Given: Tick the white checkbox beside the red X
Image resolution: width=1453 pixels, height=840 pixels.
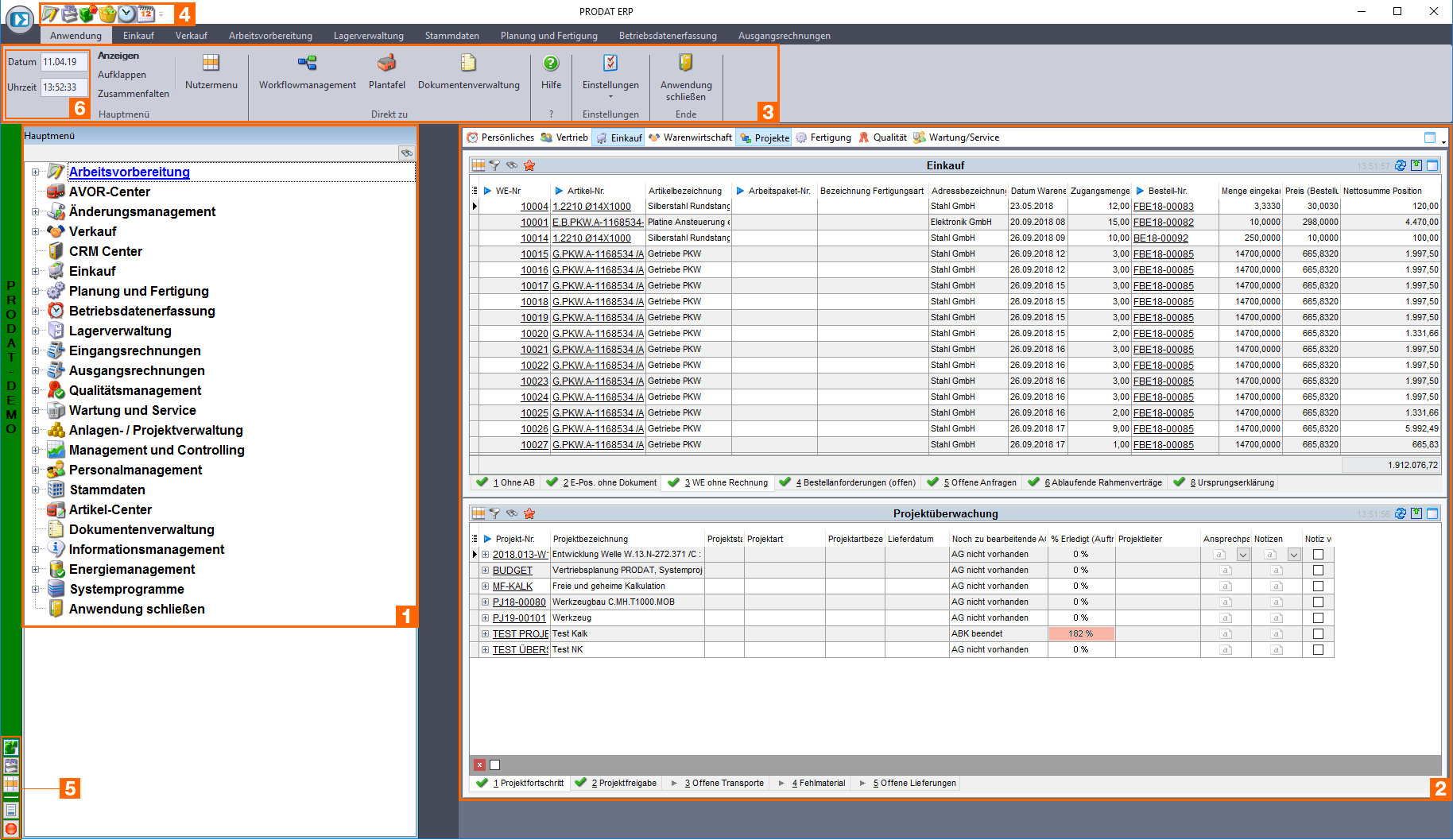Looking at the screenshot, I should click(494, 765).
